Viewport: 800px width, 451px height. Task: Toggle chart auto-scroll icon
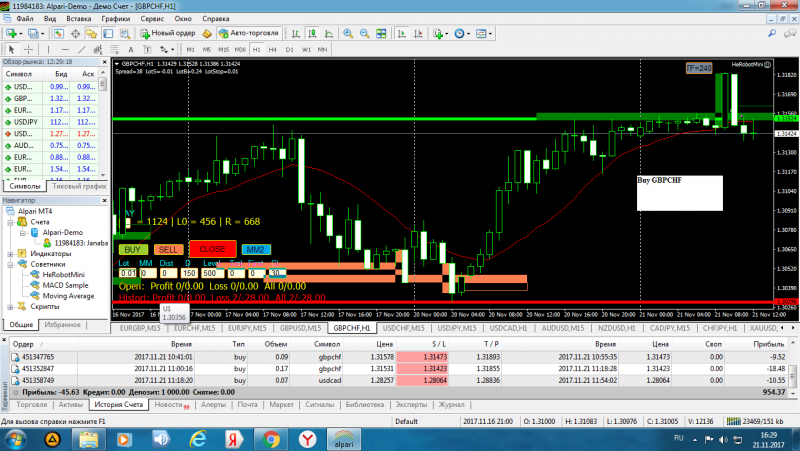[402, 34]
